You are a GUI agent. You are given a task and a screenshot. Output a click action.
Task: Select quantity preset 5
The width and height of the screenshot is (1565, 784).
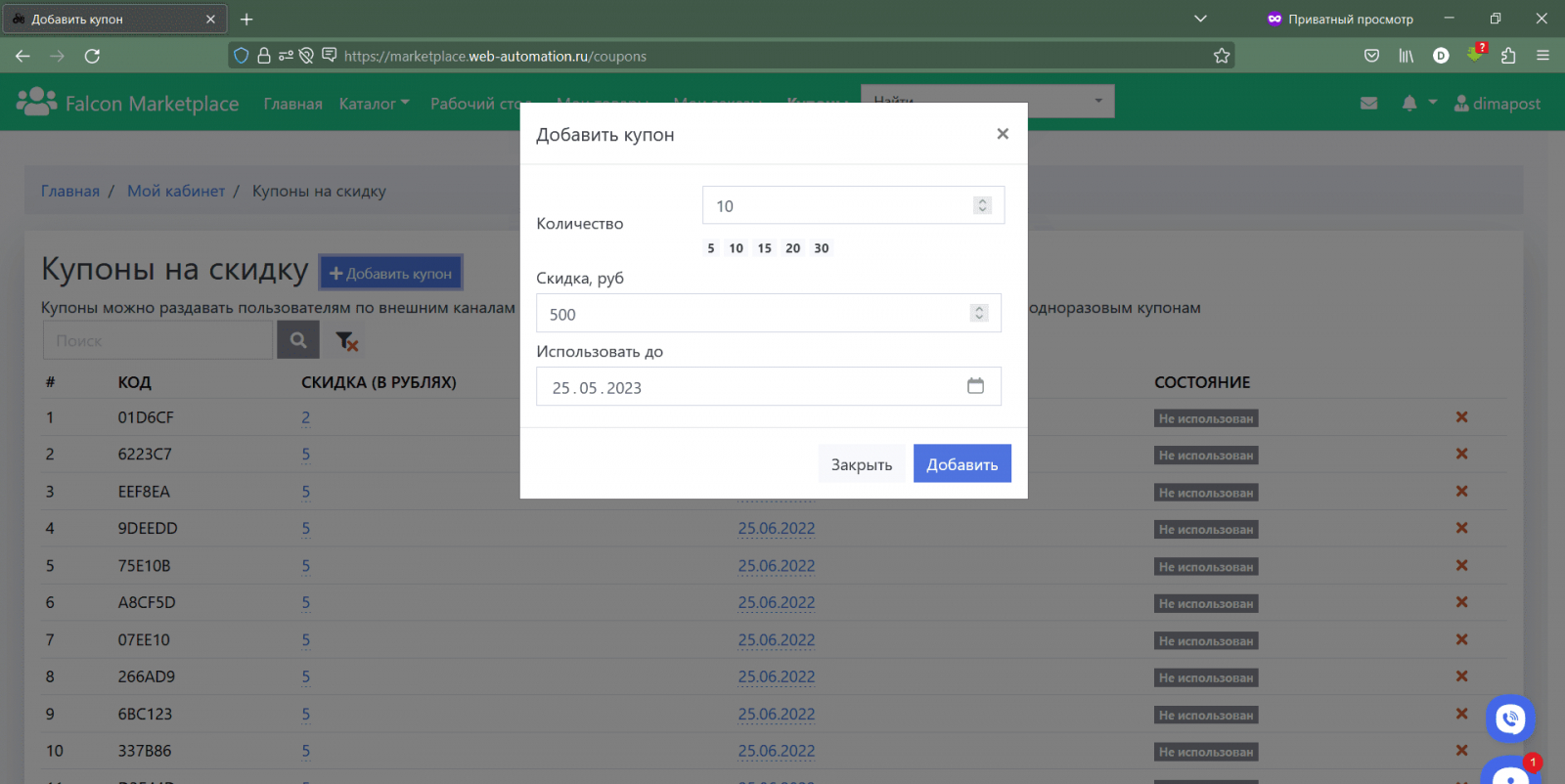[x=711, y=248]
